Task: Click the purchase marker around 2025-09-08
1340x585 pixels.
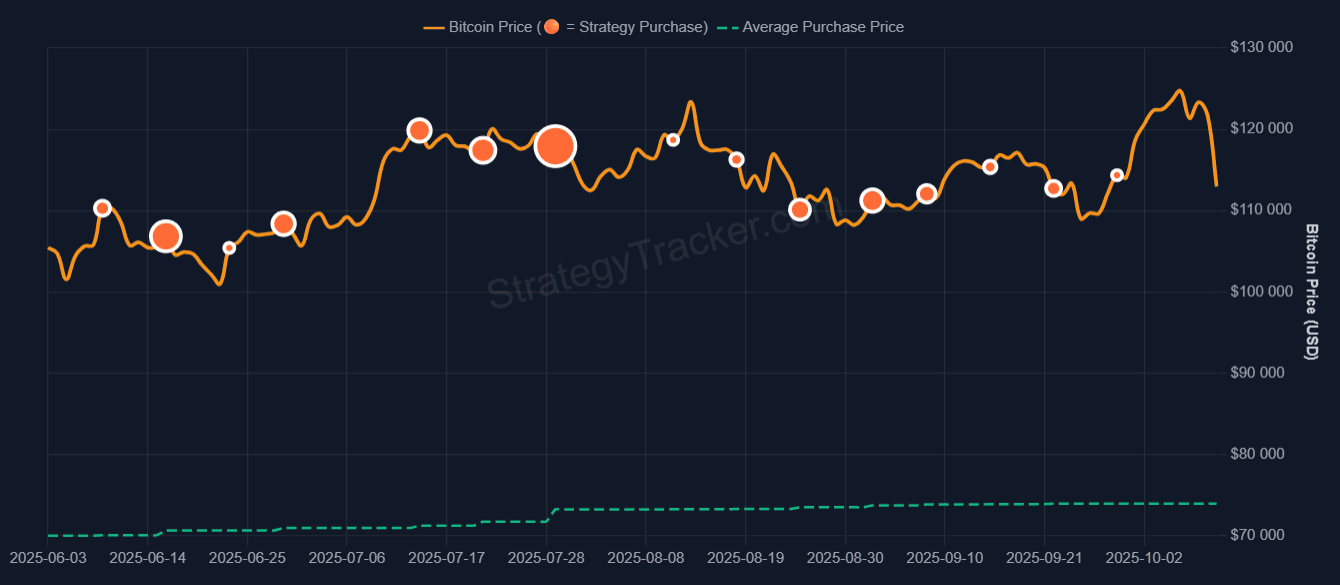Action: pos(926,194)
